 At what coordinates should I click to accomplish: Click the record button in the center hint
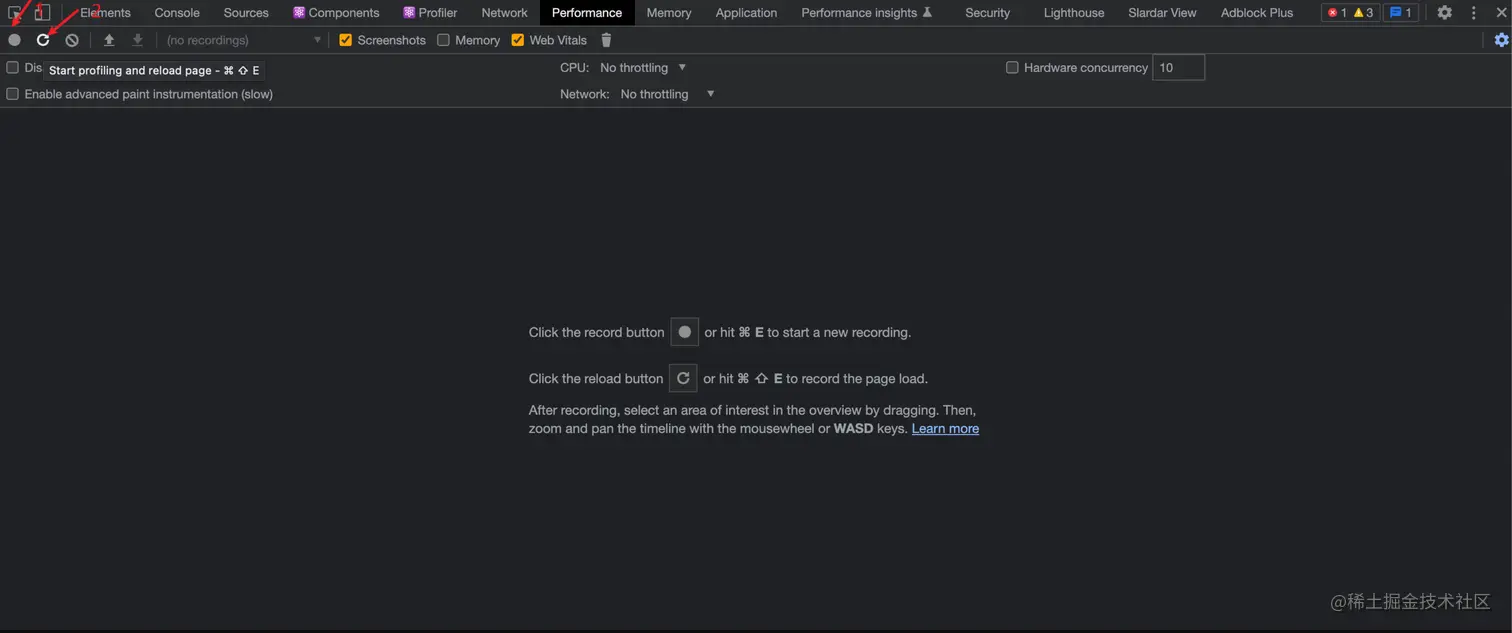(x=684, y=332)
